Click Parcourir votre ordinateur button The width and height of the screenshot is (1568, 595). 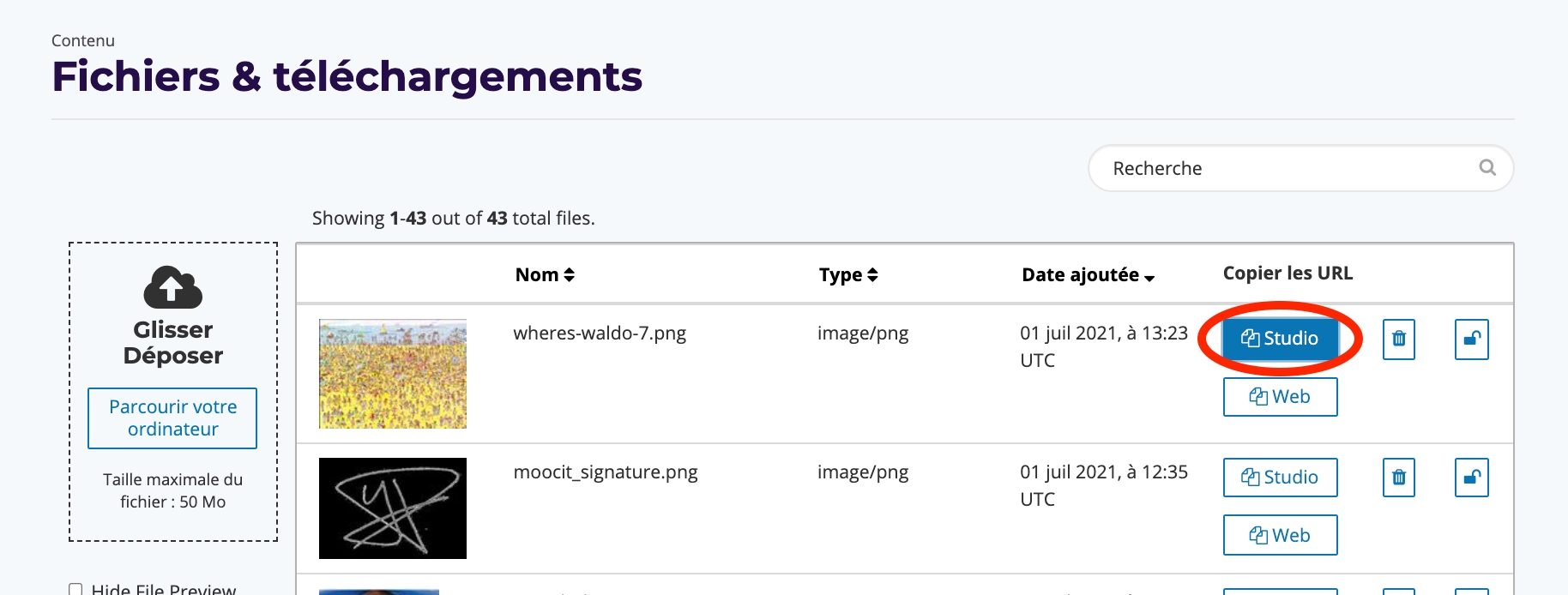(172, 418)
